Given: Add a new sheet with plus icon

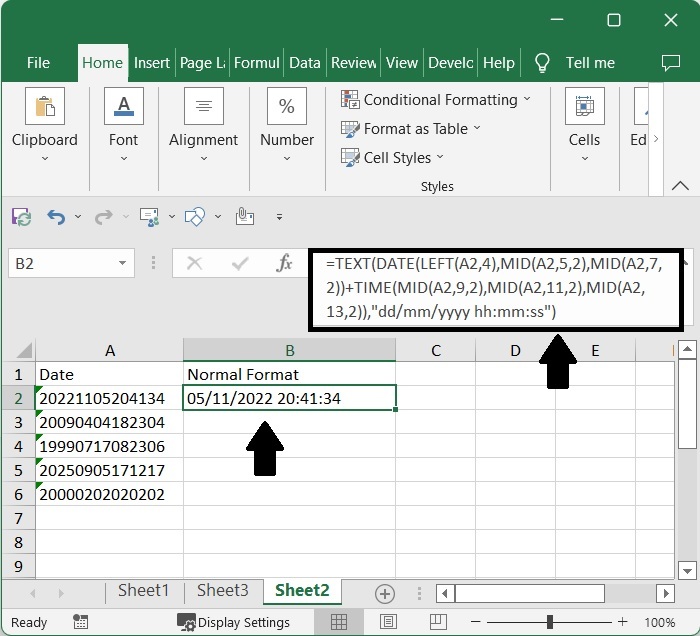Looking at the screenshot, I should pos(384,593).
